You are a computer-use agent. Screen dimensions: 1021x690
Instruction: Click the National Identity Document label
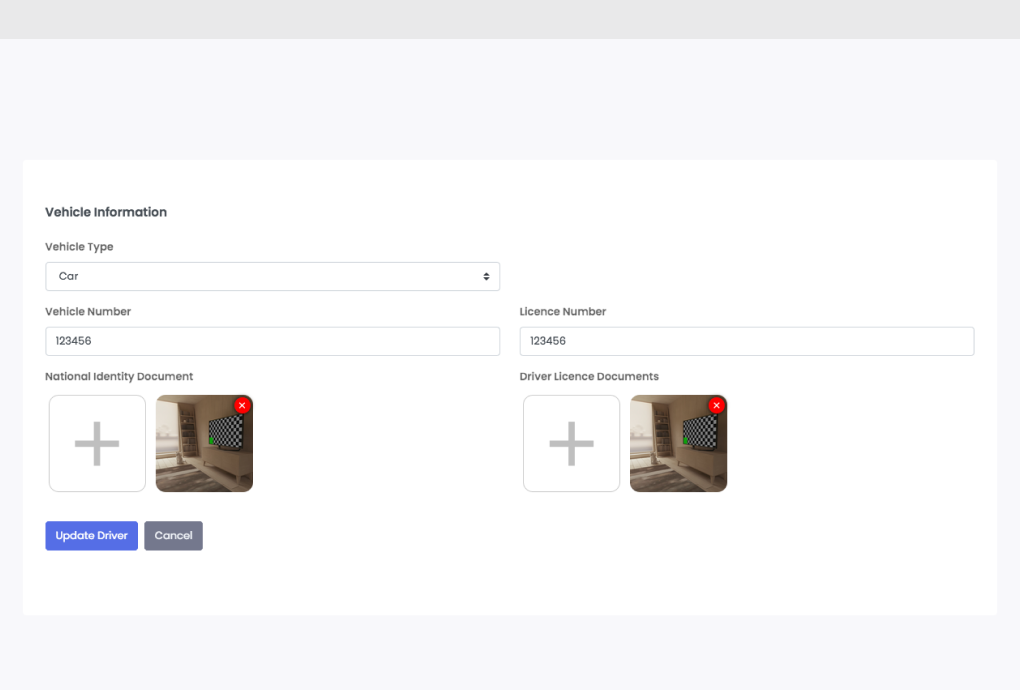coord(119,377)
